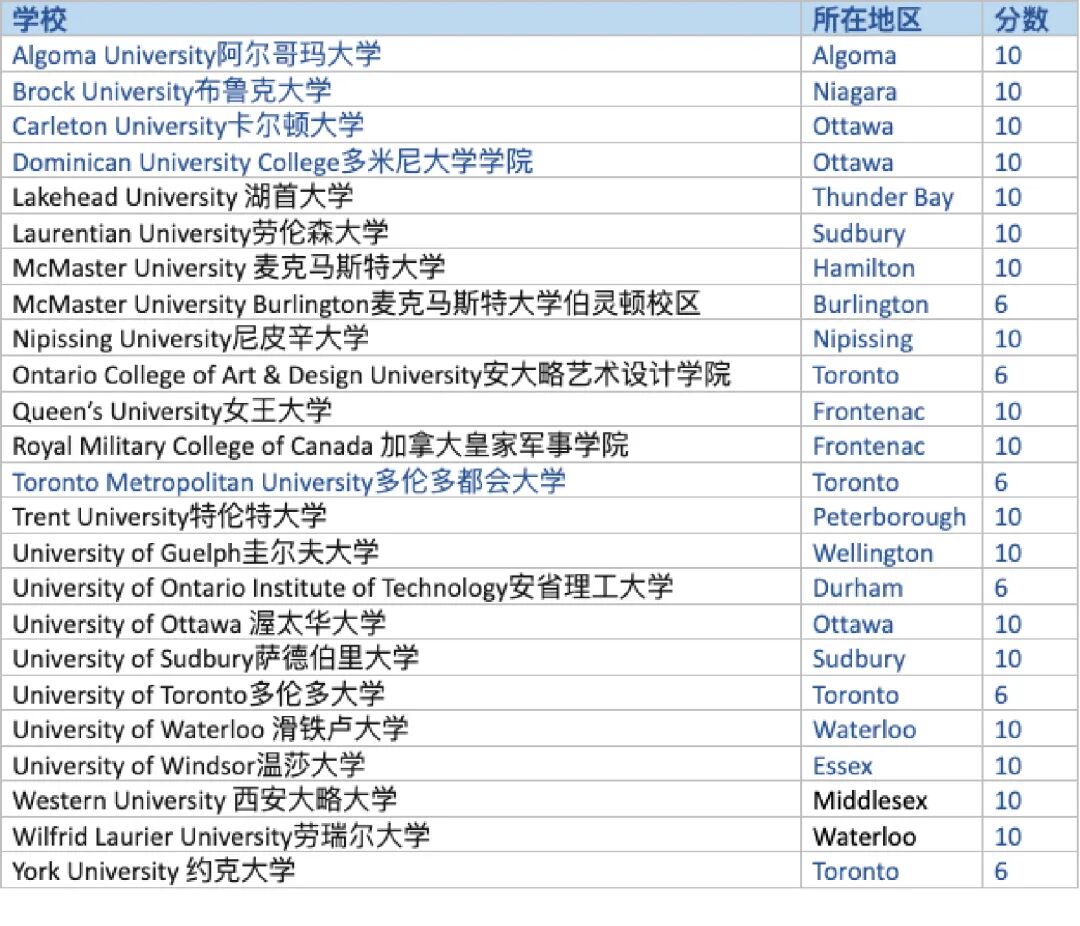This screenshot has height=926, width=1080.
Task: Select the University of Waterloo 滑铁卢大学 cell
Action: 401,729
